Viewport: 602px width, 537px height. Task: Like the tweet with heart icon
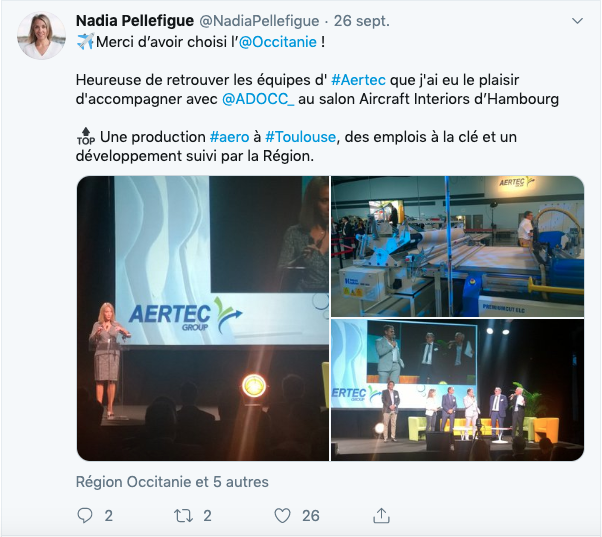pyautogui.click(x=283, y=516)
